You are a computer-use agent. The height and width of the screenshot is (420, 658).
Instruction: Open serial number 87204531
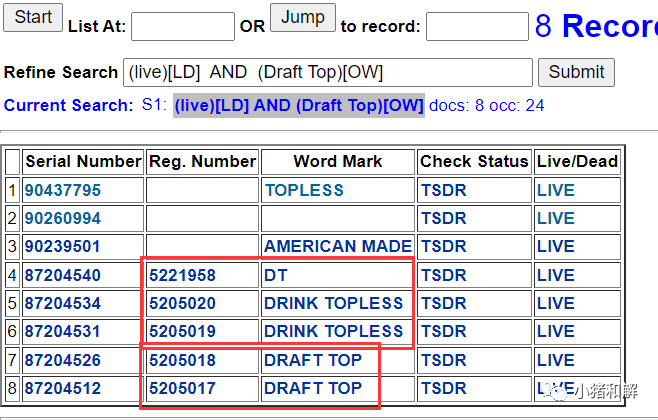(x=63, y=332)
